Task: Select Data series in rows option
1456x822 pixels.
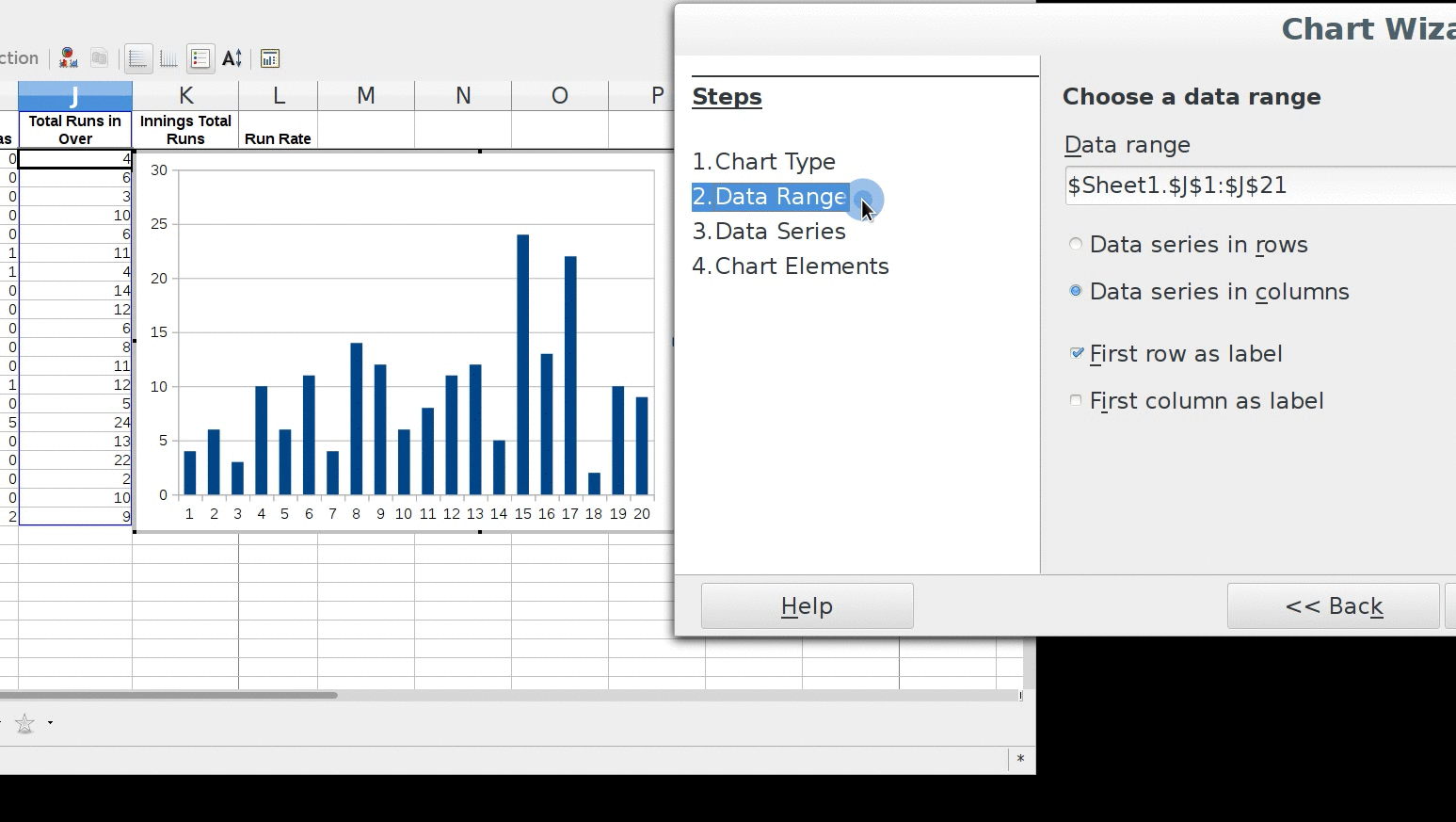Action: pyautogui.click(x=1076, y=245)
